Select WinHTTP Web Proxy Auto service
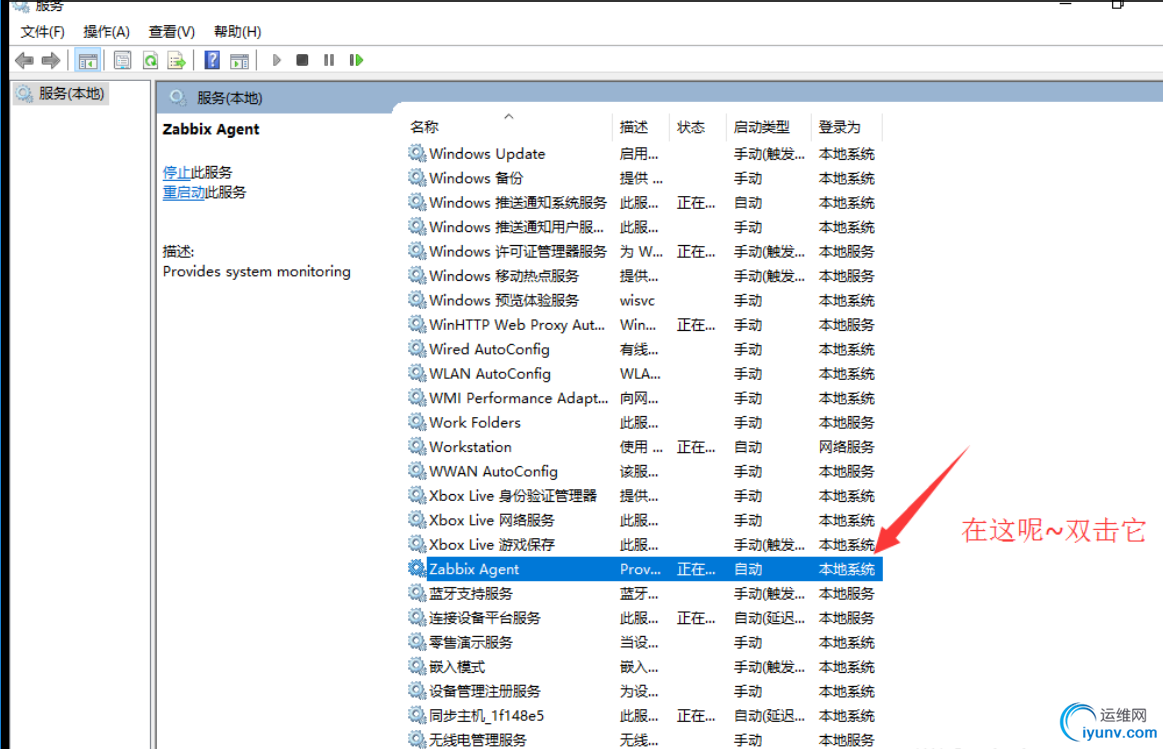The height and width of the screenshot is (749, 1163). pyautogui.click(x=644, y=325)
